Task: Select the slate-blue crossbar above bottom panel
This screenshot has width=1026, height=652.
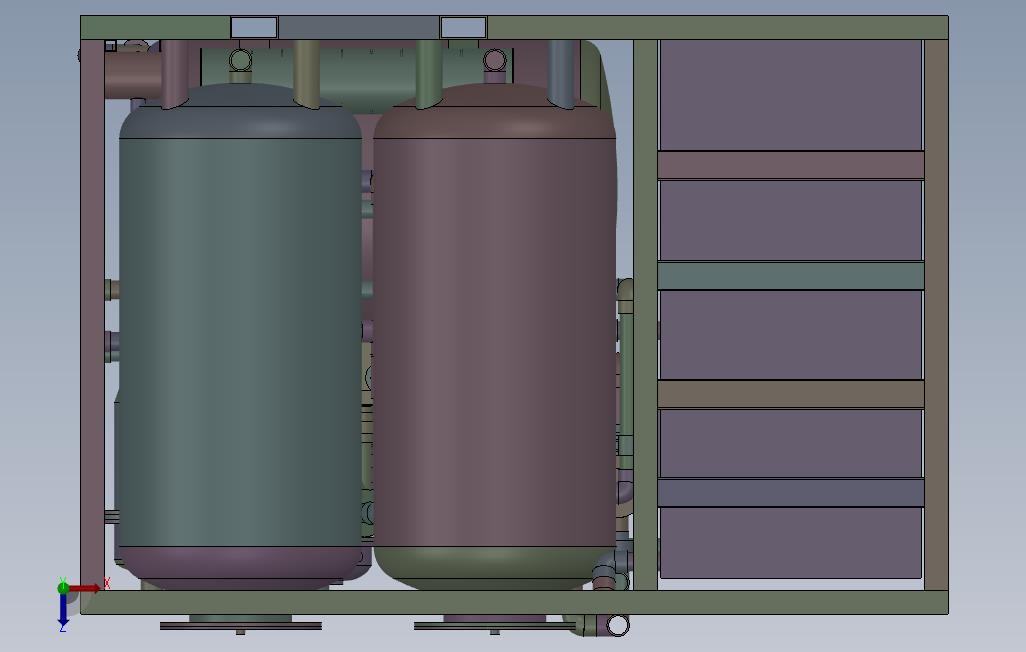Action: [790, 492]
